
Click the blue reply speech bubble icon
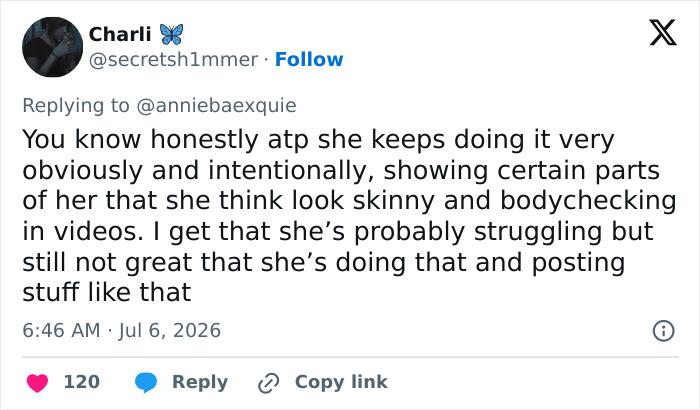pyautogui.click(x=146, y=383)
